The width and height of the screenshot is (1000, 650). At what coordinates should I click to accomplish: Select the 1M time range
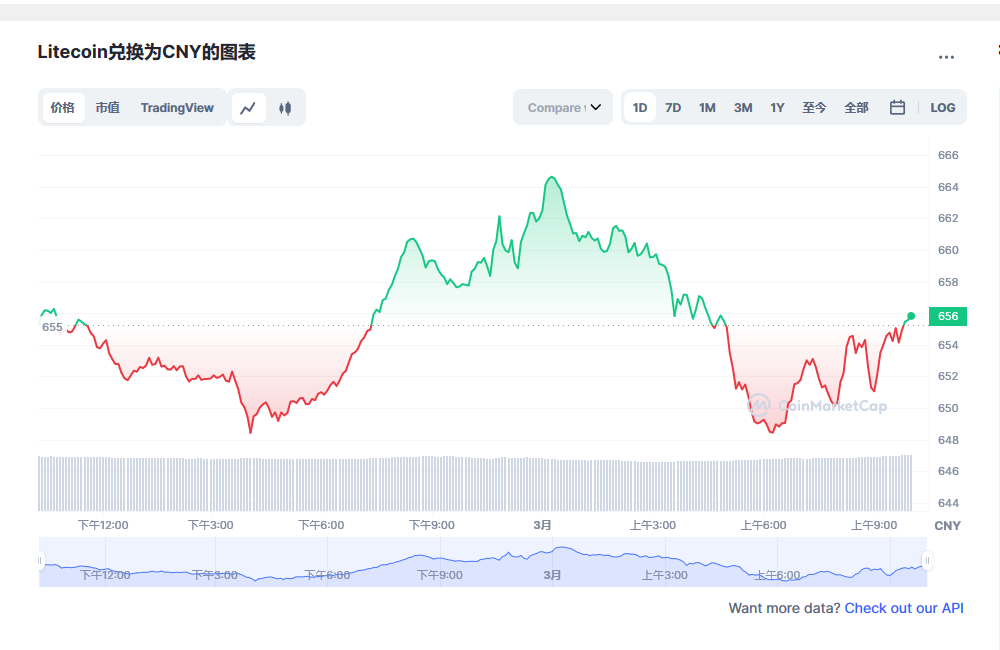pos(707,107)
